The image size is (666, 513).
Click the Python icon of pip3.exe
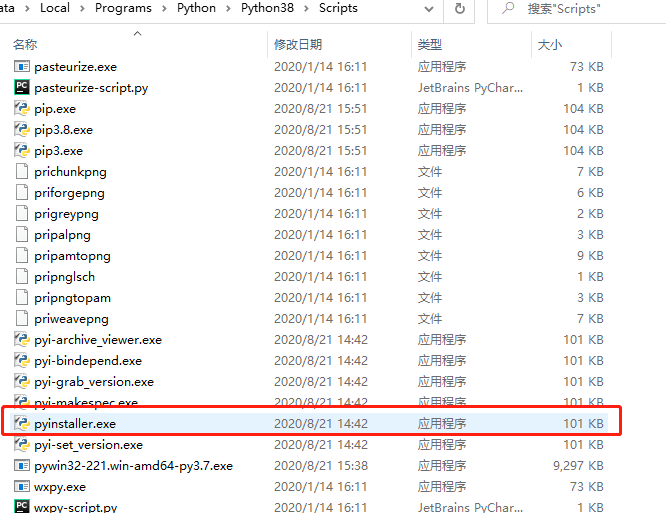pos(22,150)
